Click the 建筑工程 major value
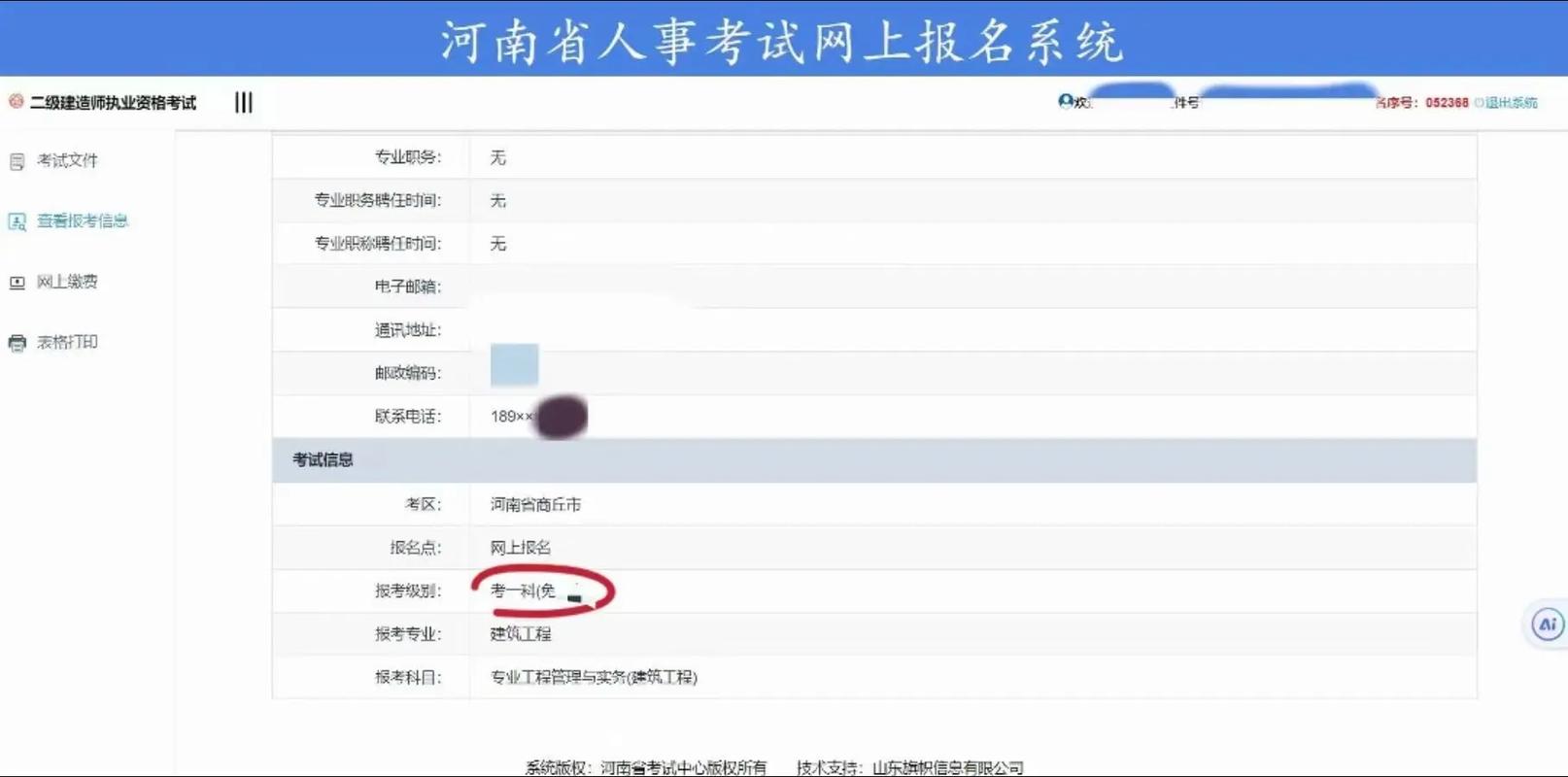 tap(520, 633)
